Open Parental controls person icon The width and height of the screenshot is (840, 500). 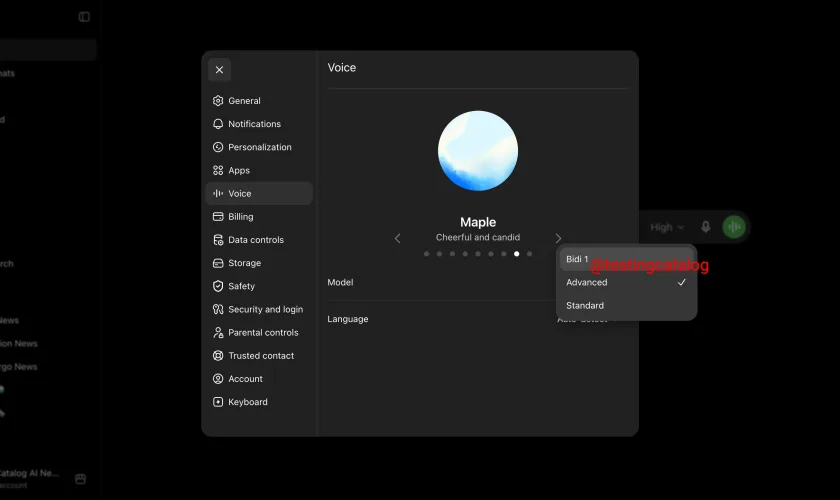click(x=218, y=332)
